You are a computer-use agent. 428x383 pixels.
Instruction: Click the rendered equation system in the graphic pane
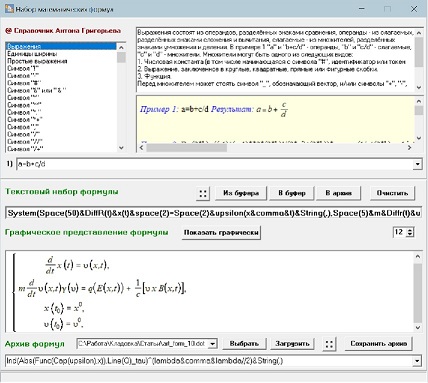point(99,292)
